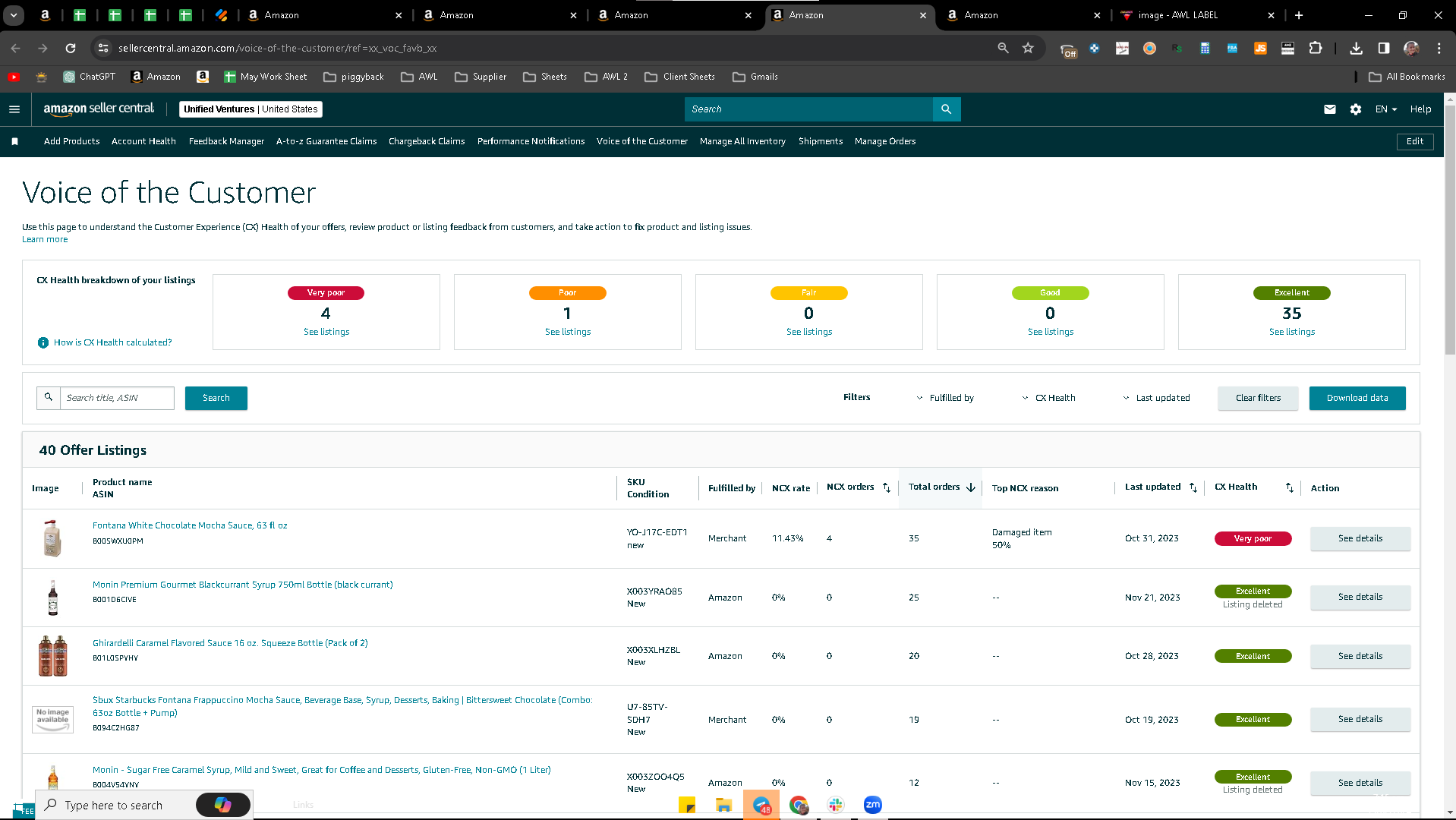Screen dimensions: 1456x820
Task: Click the bookmark flag icon in nav bar
Action: click(14, 141)
